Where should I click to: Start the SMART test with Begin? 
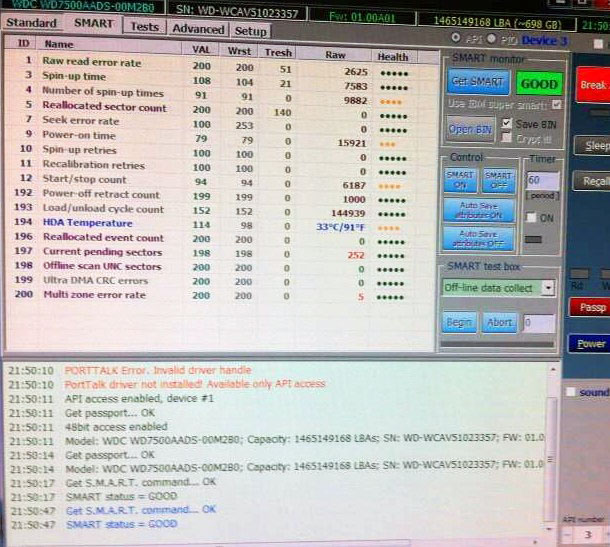pos(458,322)
